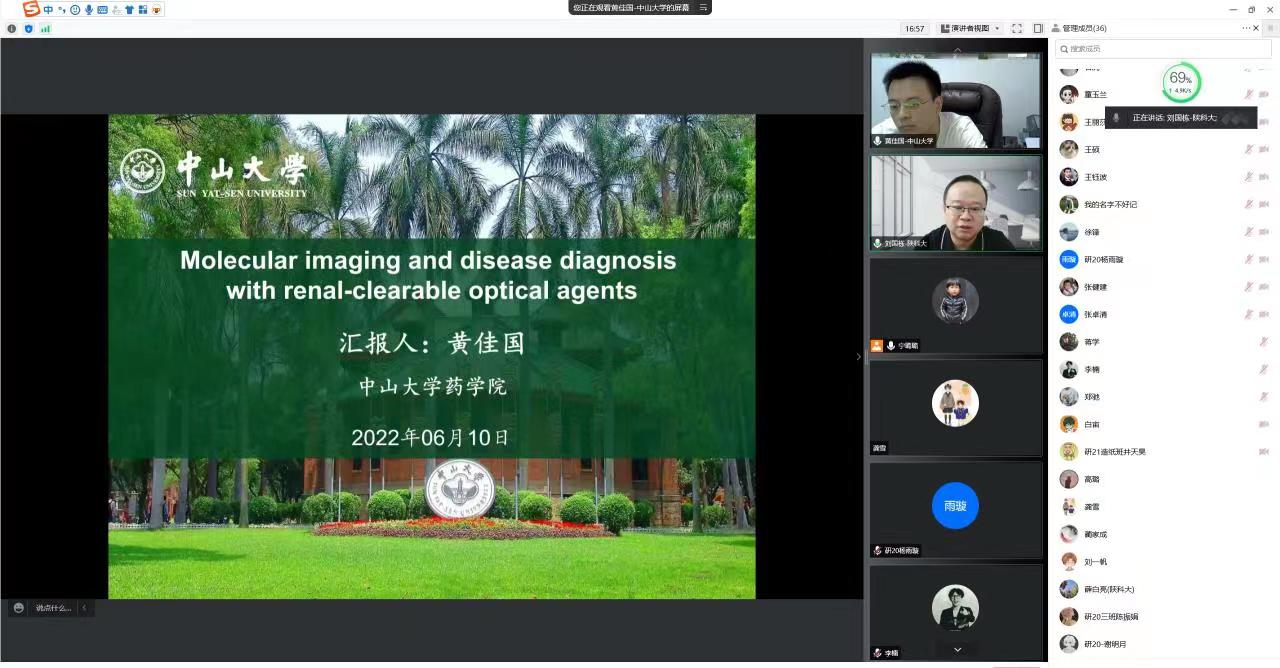The width and height of the screenshot is (1280, 668).
Task: Open more options in member panel
Action: click(1246, 28)
